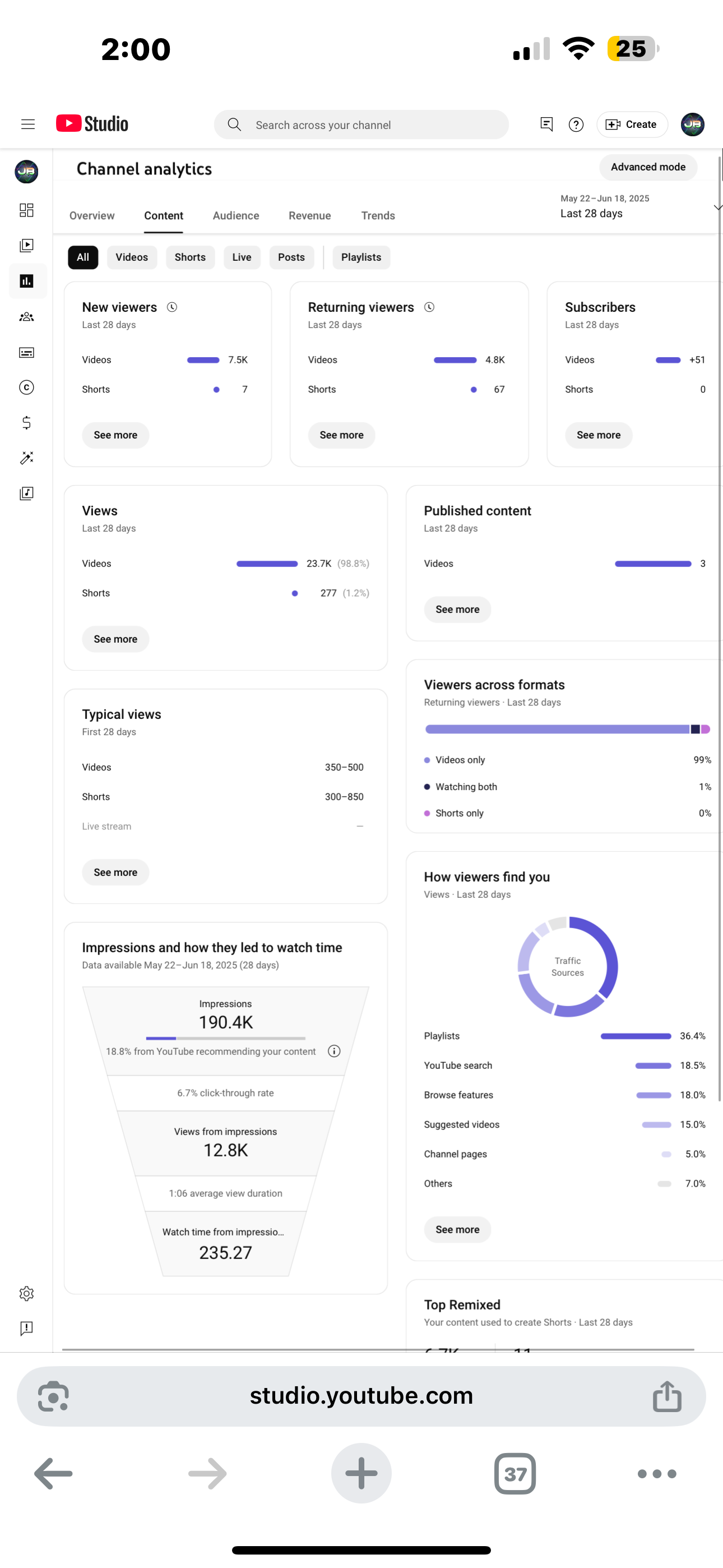Select the Playlists filter chip
The height and width of the screenshot is (1568, 723).
[x=361, y=257]
